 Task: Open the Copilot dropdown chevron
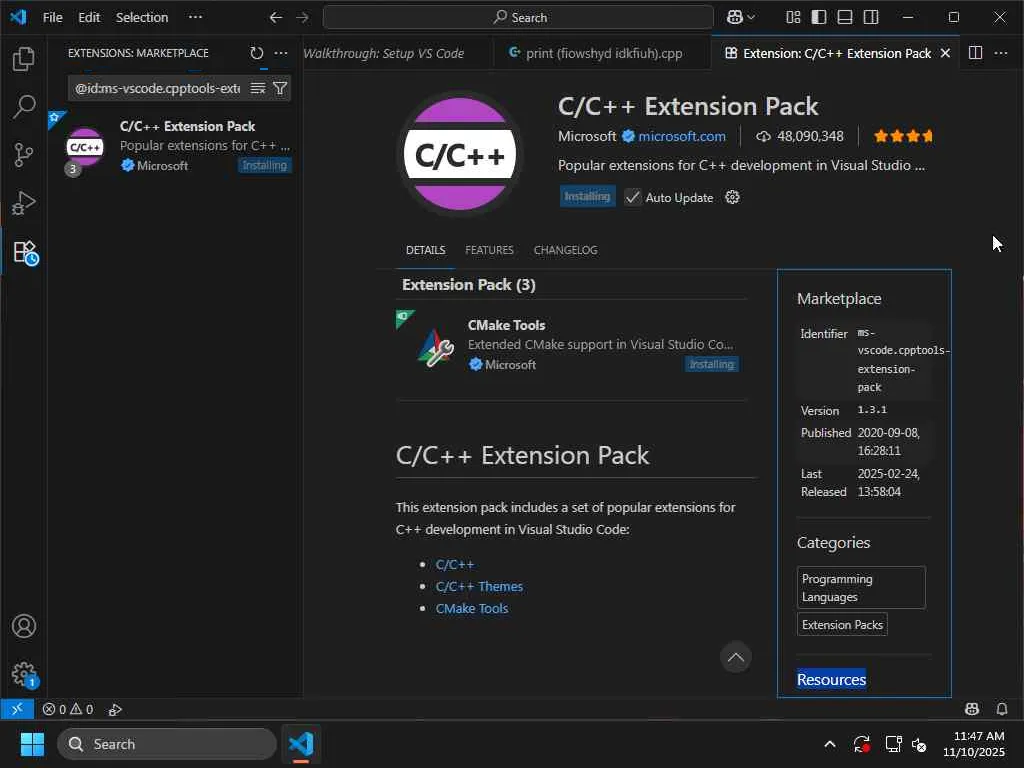click(x=751, y=18)
